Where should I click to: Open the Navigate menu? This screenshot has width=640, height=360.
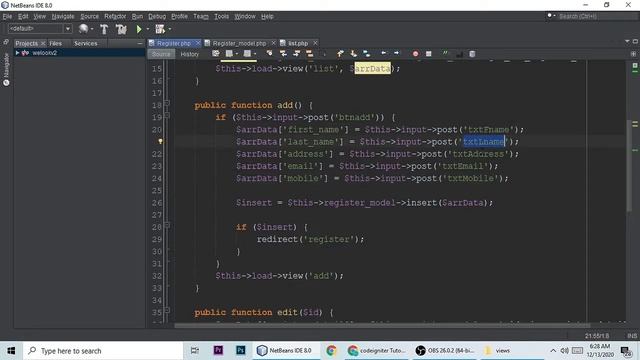click(63, 16)
